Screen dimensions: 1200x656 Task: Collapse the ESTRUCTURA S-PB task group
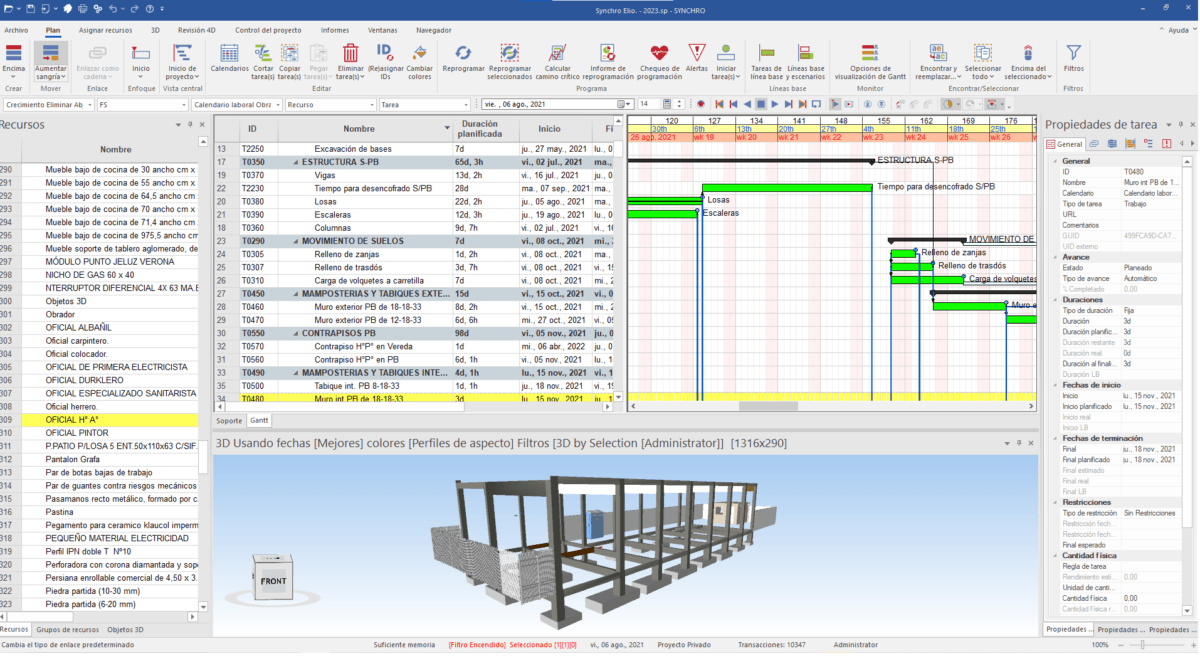point(295,161)
